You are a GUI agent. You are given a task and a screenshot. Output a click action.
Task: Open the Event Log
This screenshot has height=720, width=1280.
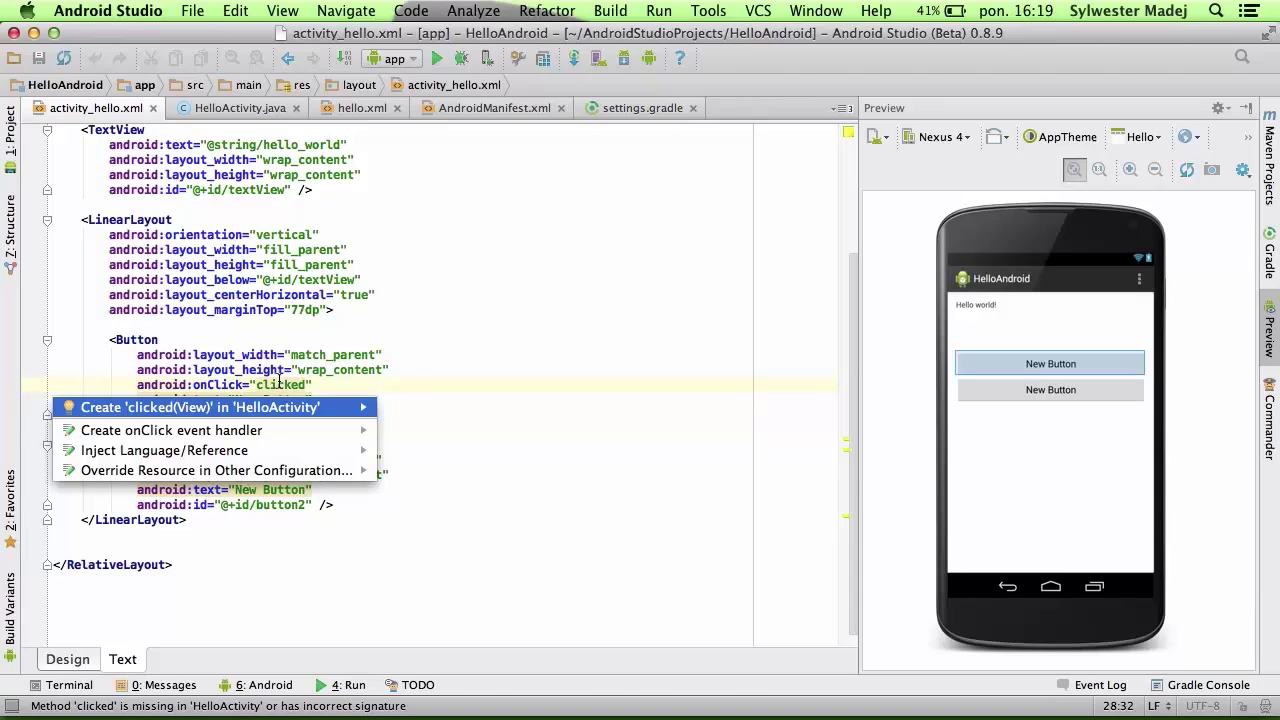(1091, 685)
